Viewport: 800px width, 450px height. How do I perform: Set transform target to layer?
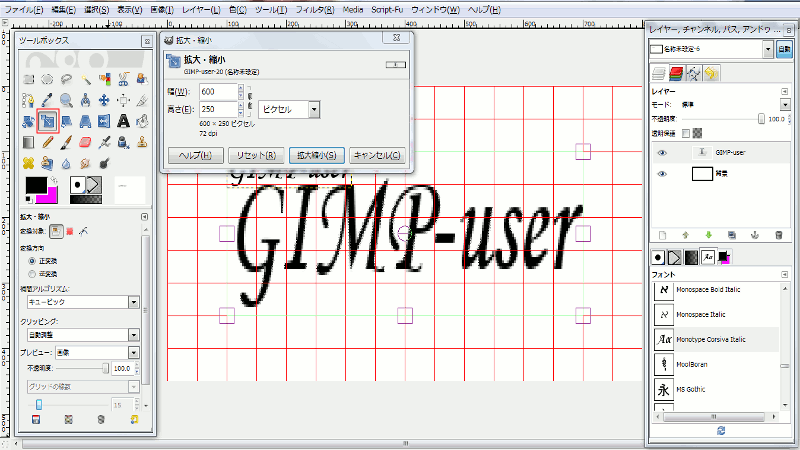[56, 232]
